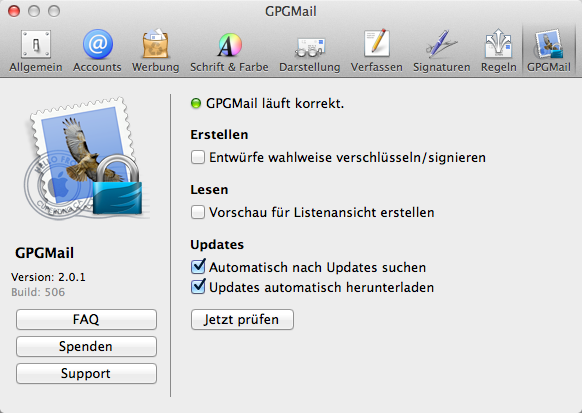
Task: Click the Support button
Action: [86, 373]
